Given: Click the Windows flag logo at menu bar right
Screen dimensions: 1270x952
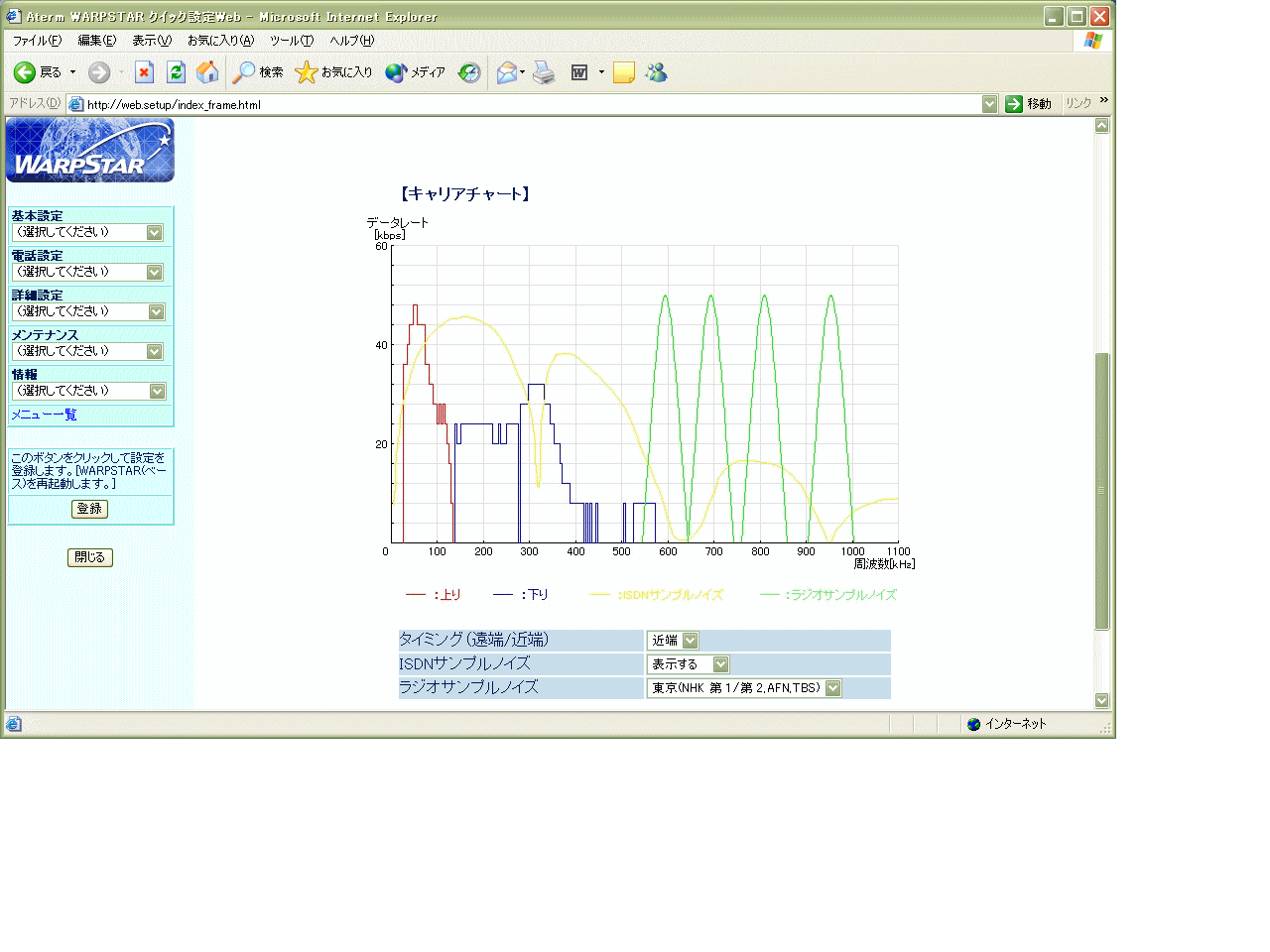Looking at the screenshot, I should pos(1093,41).
